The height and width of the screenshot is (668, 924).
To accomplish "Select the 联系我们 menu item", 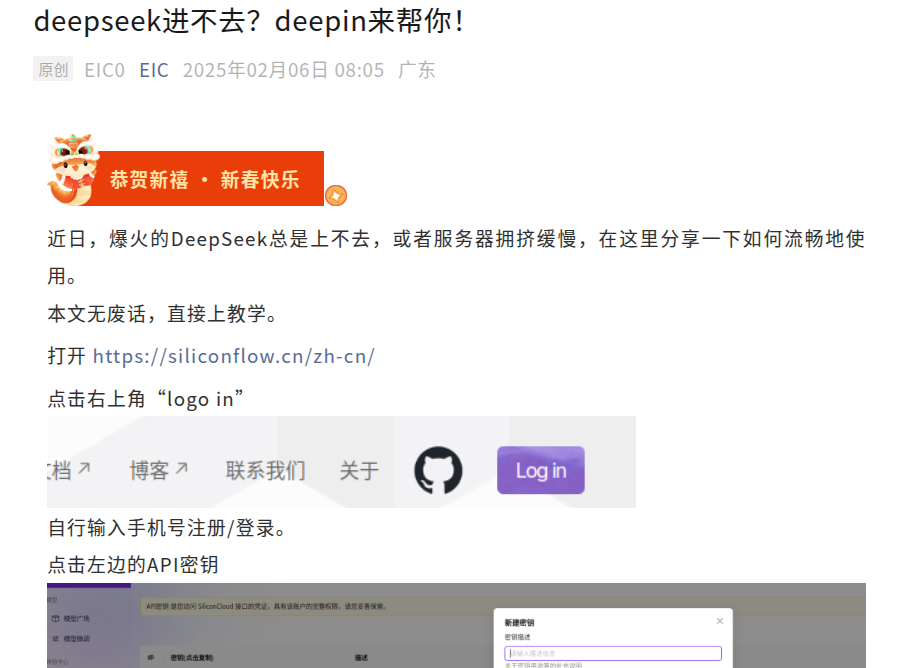I will [x=266, y=471].
